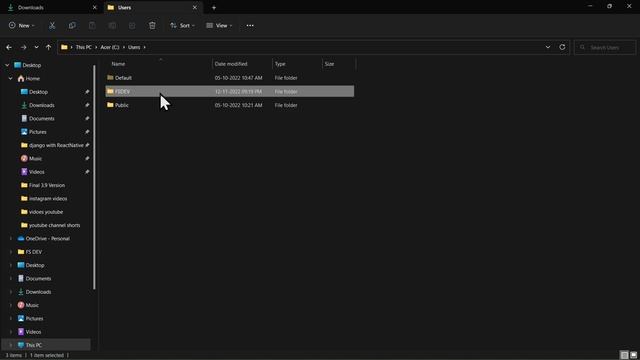Click the Copy icon in toolbar

coord(72,25)
